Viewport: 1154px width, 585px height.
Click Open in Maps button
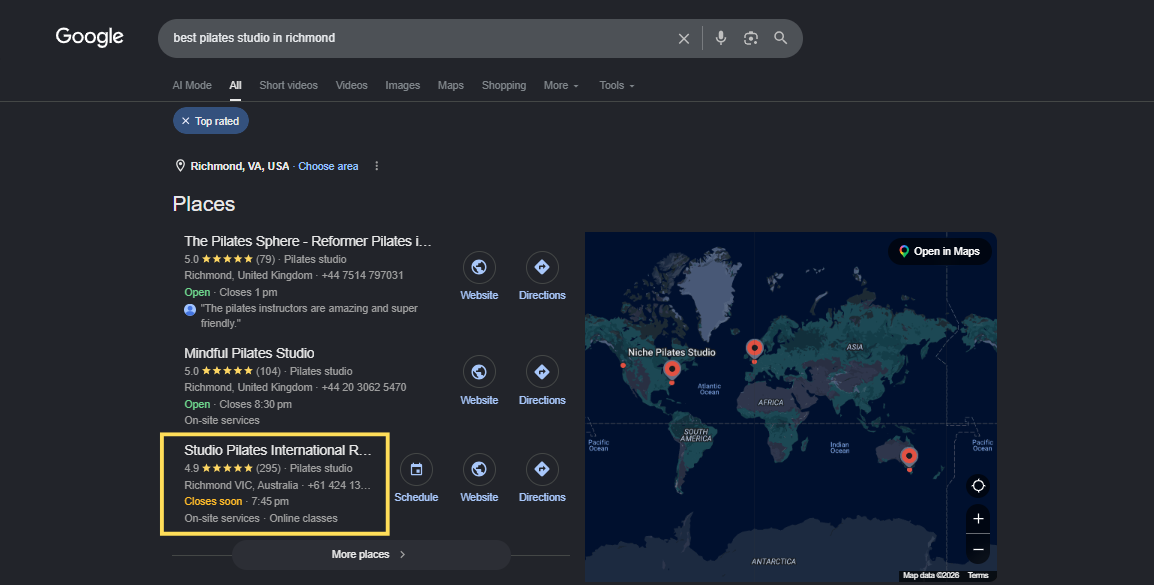(x=940, y=252)
